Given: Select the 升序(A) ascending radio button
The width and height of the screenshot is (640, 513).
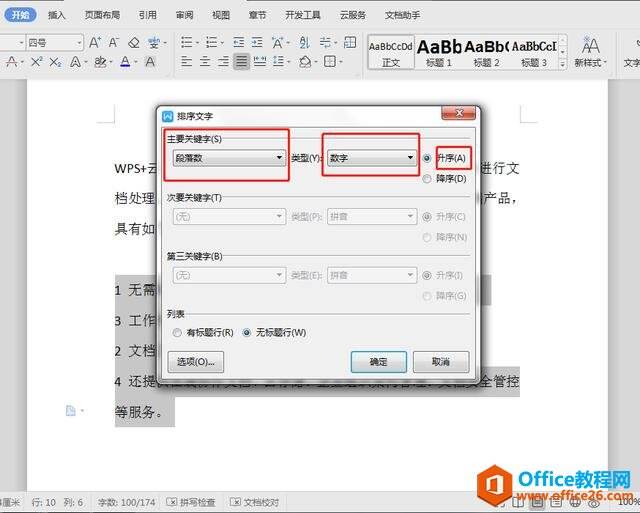Looking at the screenshot, I should coord(427,158).
